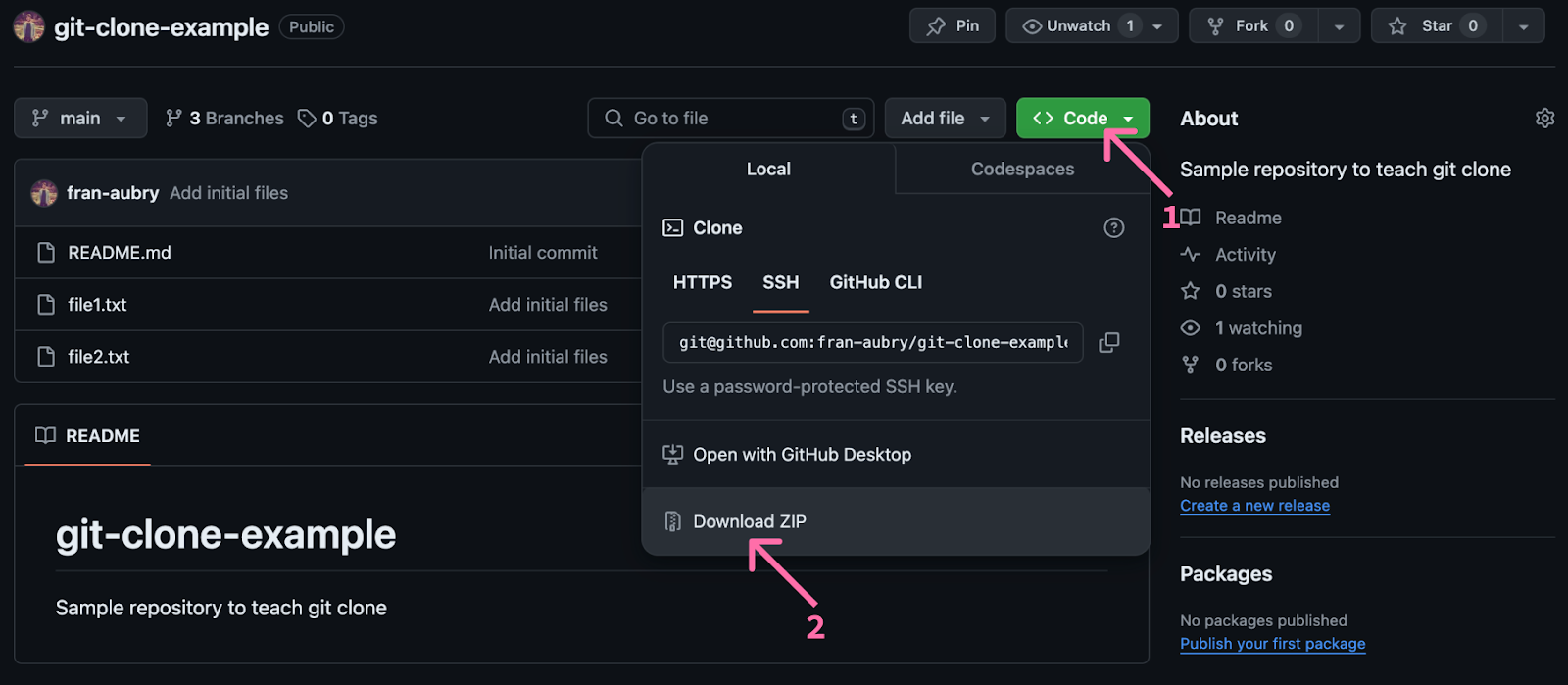Click the git-clone-example repository title
This screenshot has width=1568, height=685.
point(161,27)
